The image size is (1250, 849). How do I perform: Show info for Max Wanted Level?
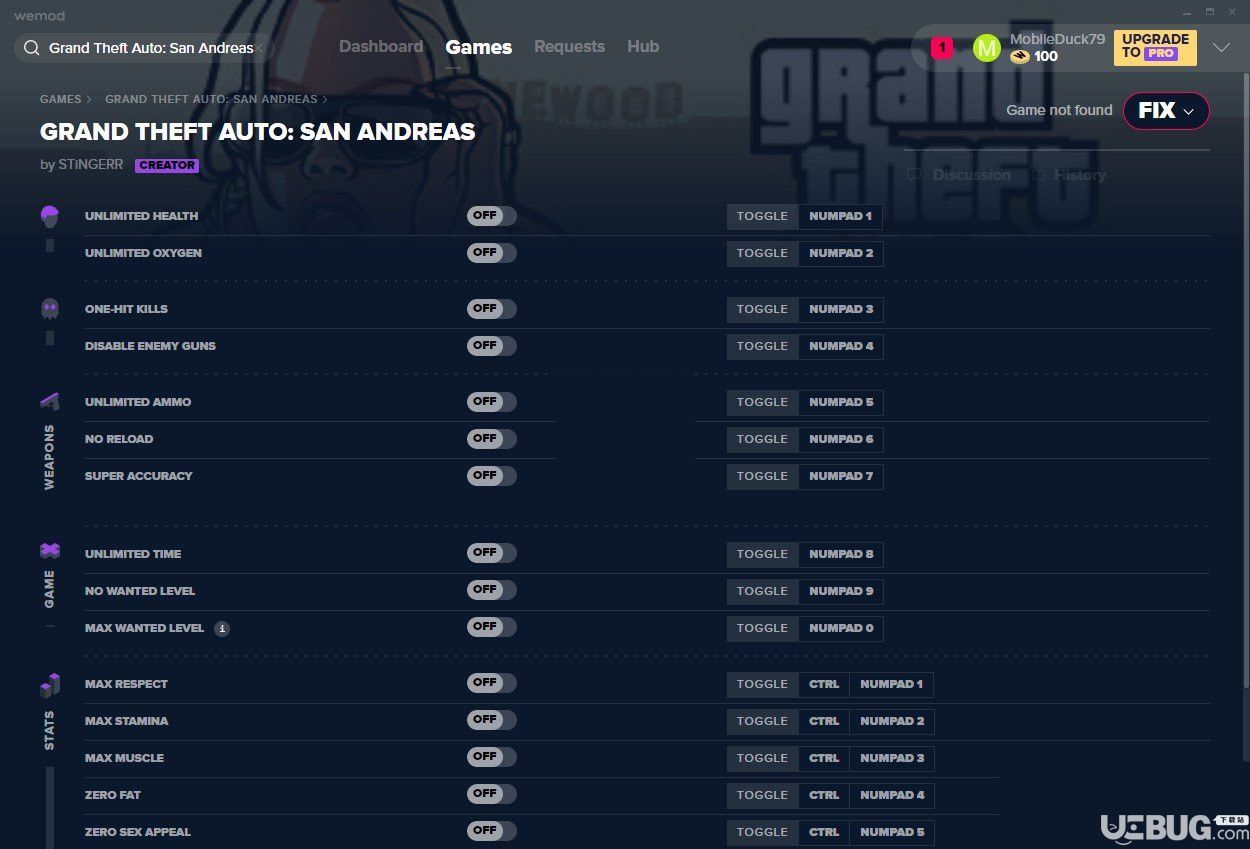click(222, 628)
